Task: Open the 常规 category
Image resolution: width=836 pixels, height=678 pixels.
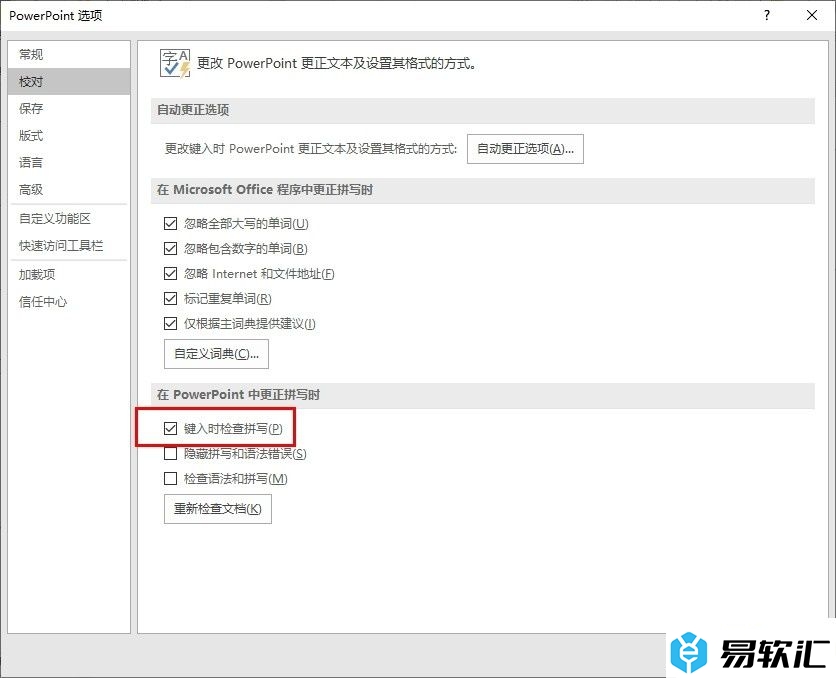Action: click(x=69, y=54)
